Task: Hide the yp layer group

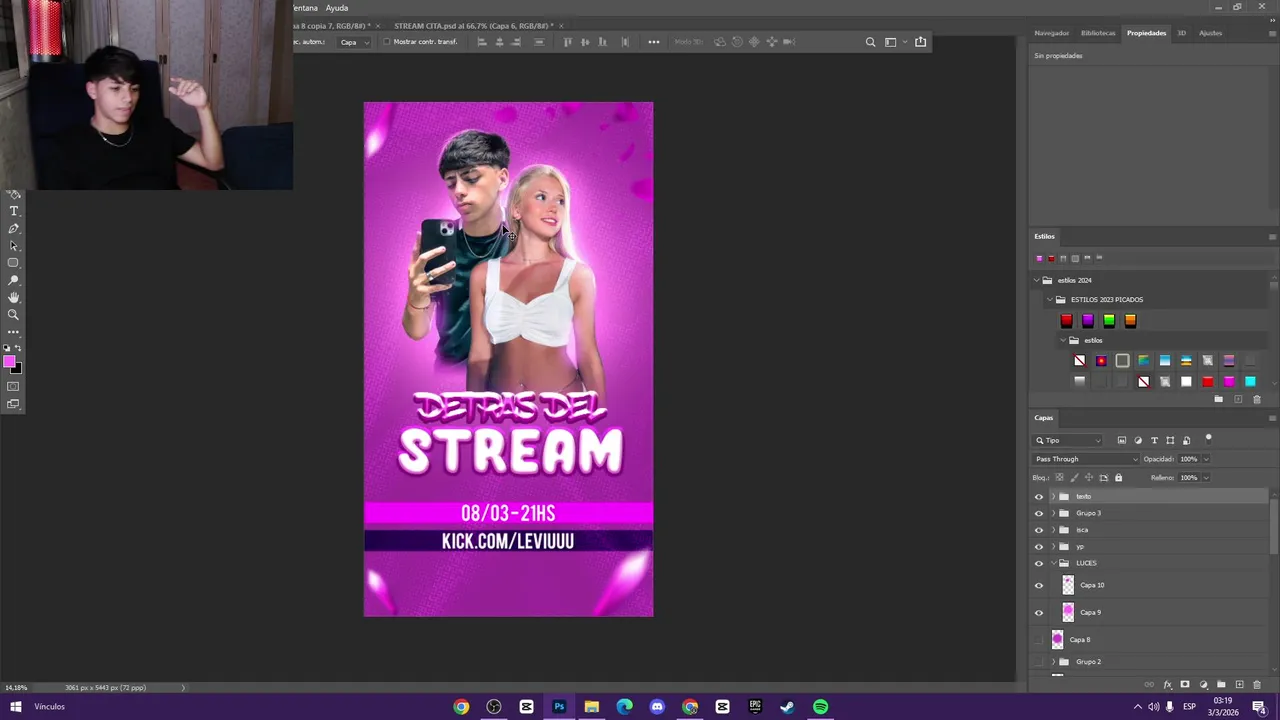Action: click(x=1038, y=547)
